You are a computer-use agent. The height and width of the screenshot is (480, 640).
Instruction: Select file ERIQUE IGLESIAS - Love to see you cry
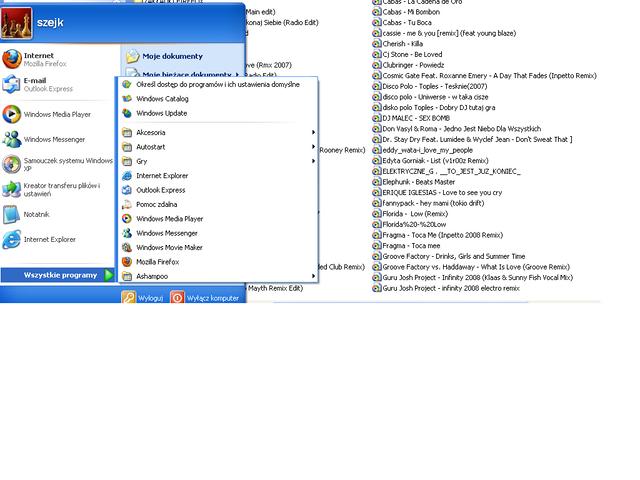pyautogui.click(x=442, y=192)
